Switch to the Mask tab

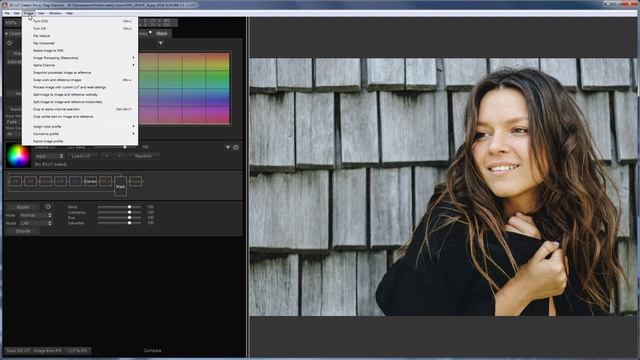coord(162,33)
